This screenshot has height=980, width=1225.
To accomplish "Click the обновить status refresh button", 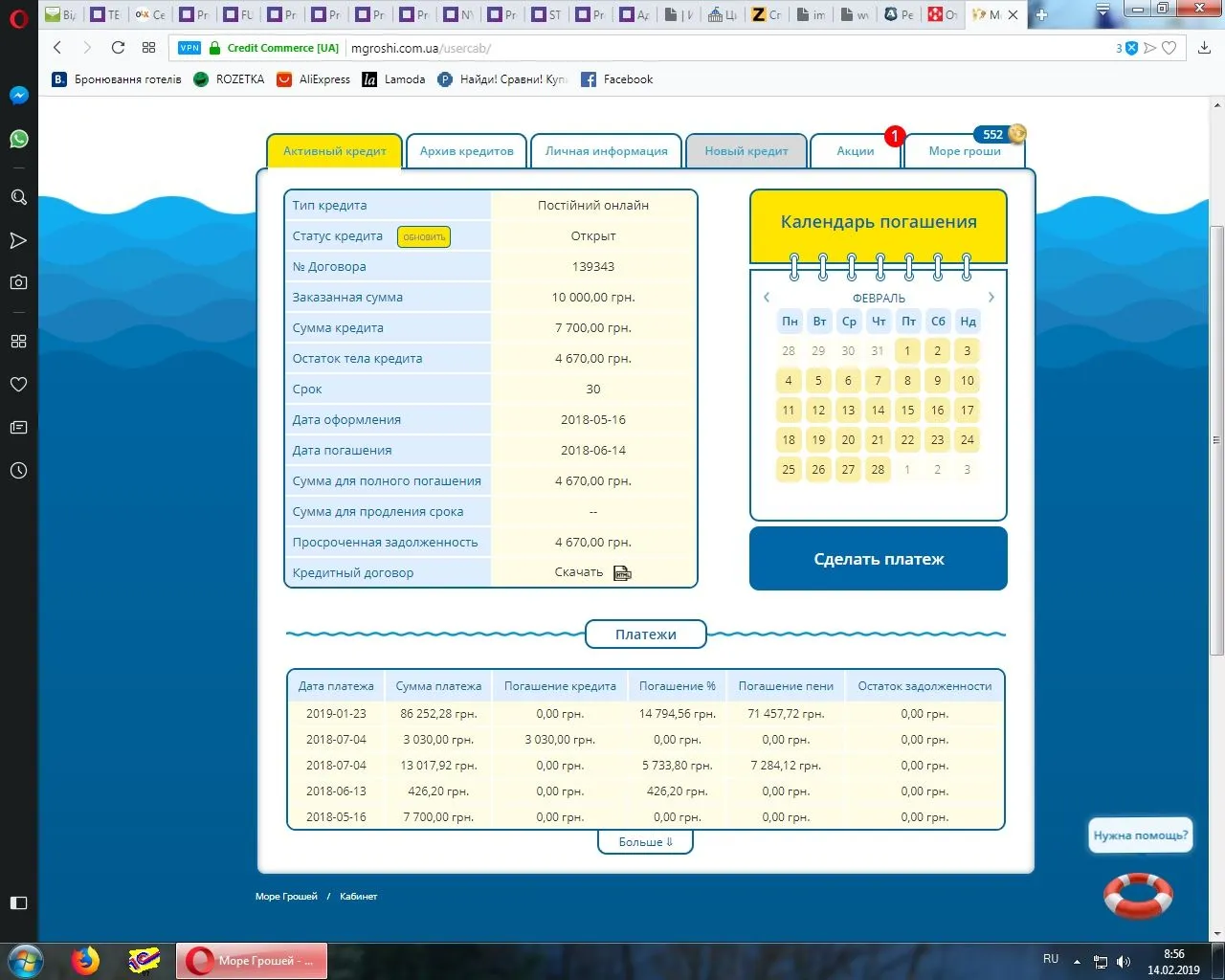I will point(424,236).
